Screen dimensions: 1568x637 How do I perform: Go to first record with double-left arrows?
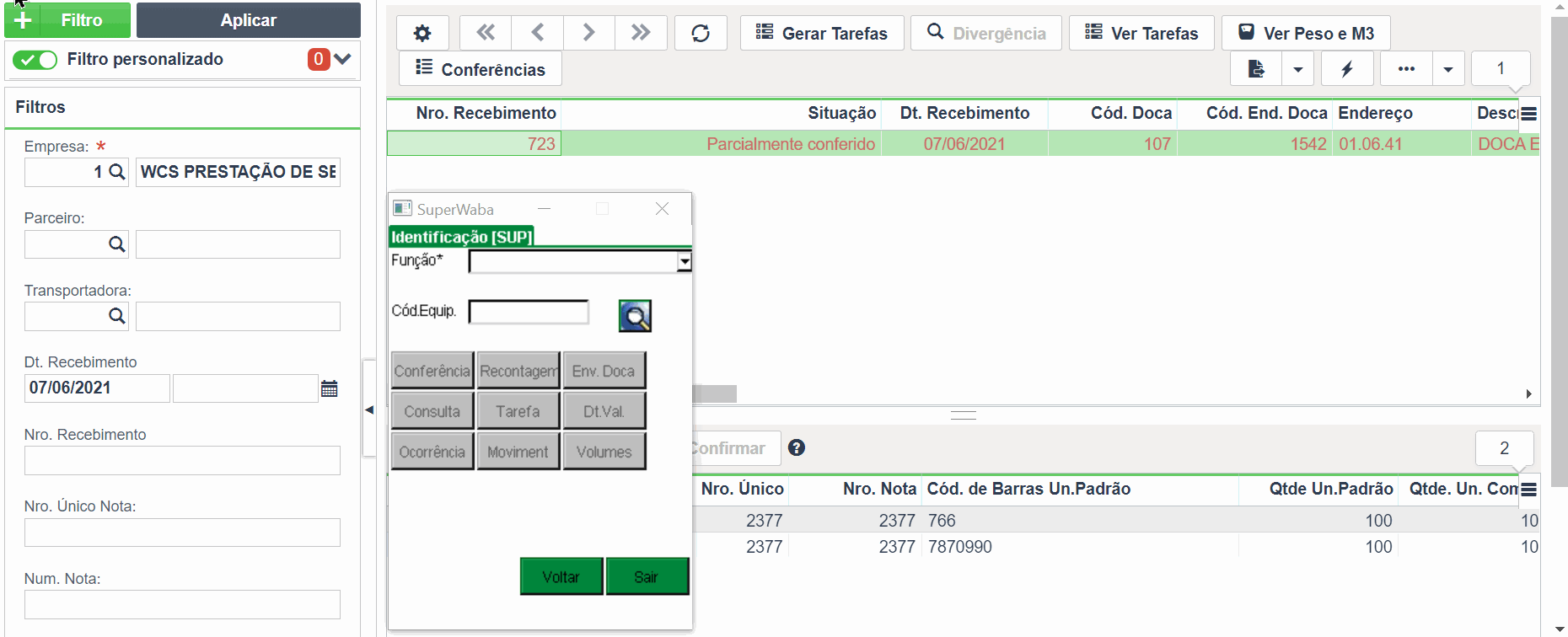[486, 33]
